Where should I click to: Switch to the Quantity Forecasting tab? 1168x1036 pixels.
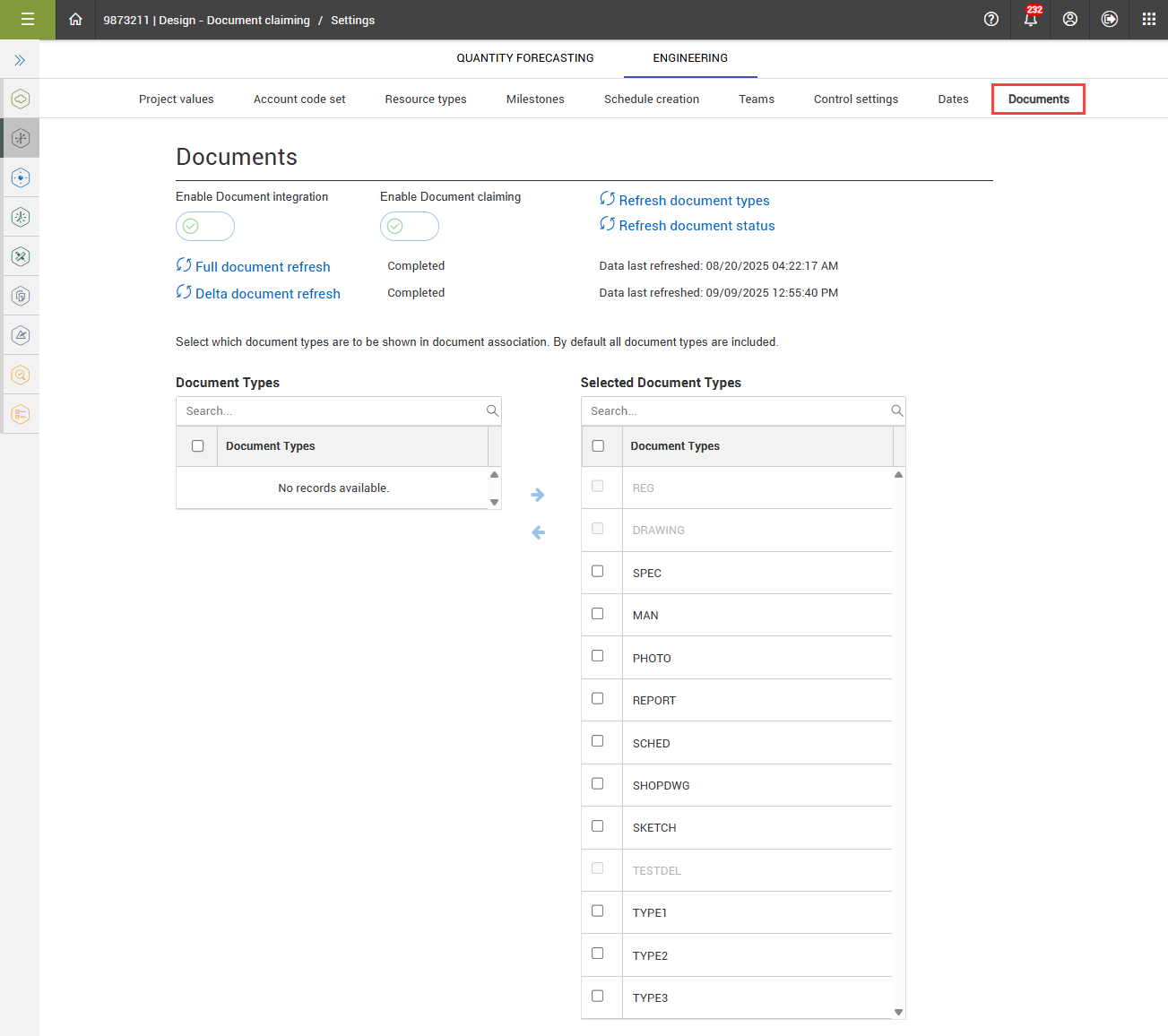[x=524, y=58]
